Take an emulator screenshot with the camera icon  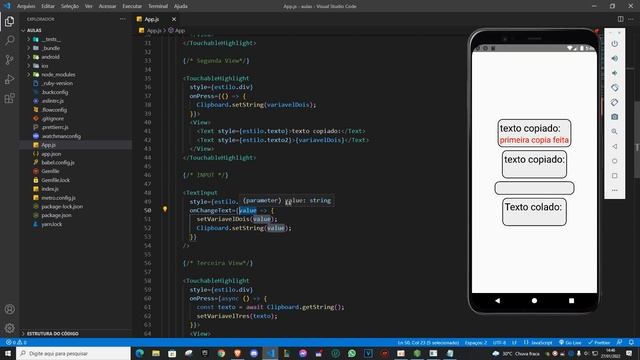pos(615,117)
